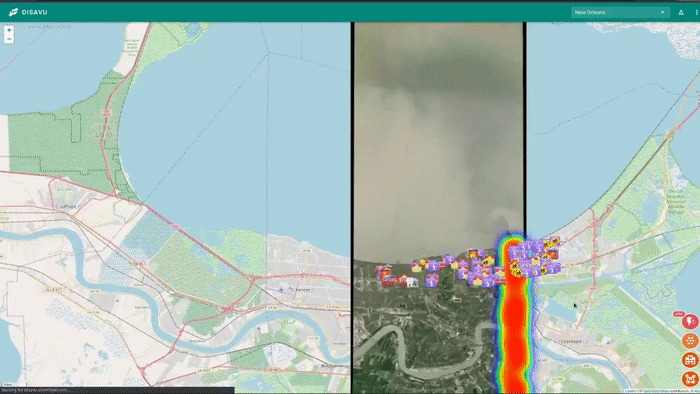Click the Chalmette label on the map
The height and width of the screenshot is (394, 700).
pyautogui.click(x=571, y=341)
